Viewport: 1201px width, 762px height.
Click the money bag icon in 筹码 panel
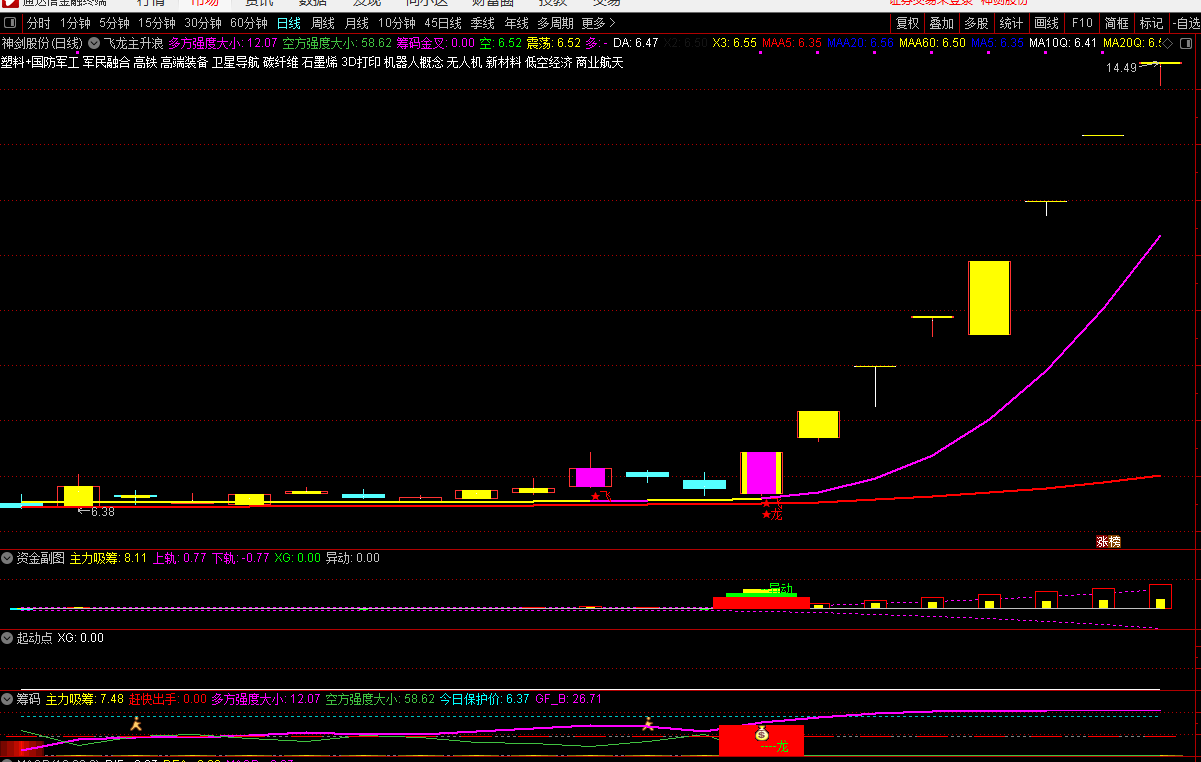(x=763, y=733)
